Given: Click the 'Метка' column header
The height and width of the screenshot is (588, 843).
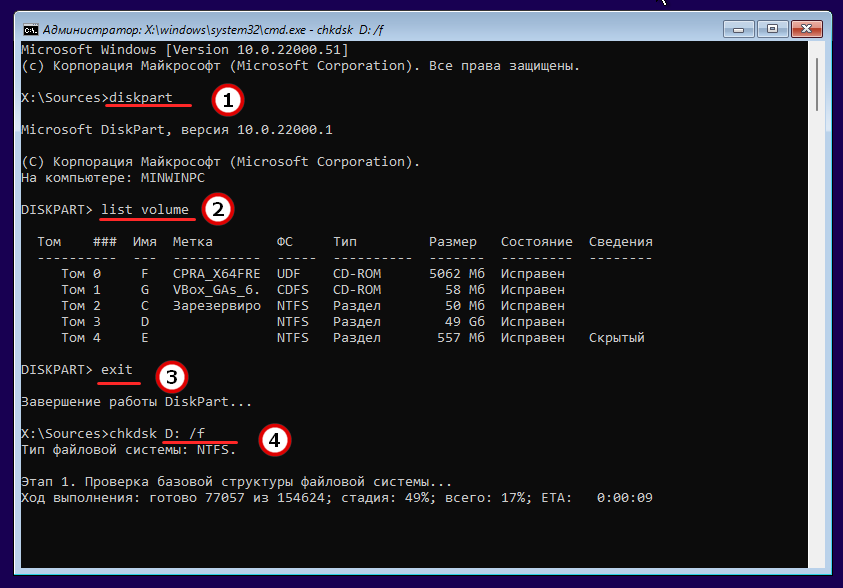Looking at the screenshot, I should 192,242.
